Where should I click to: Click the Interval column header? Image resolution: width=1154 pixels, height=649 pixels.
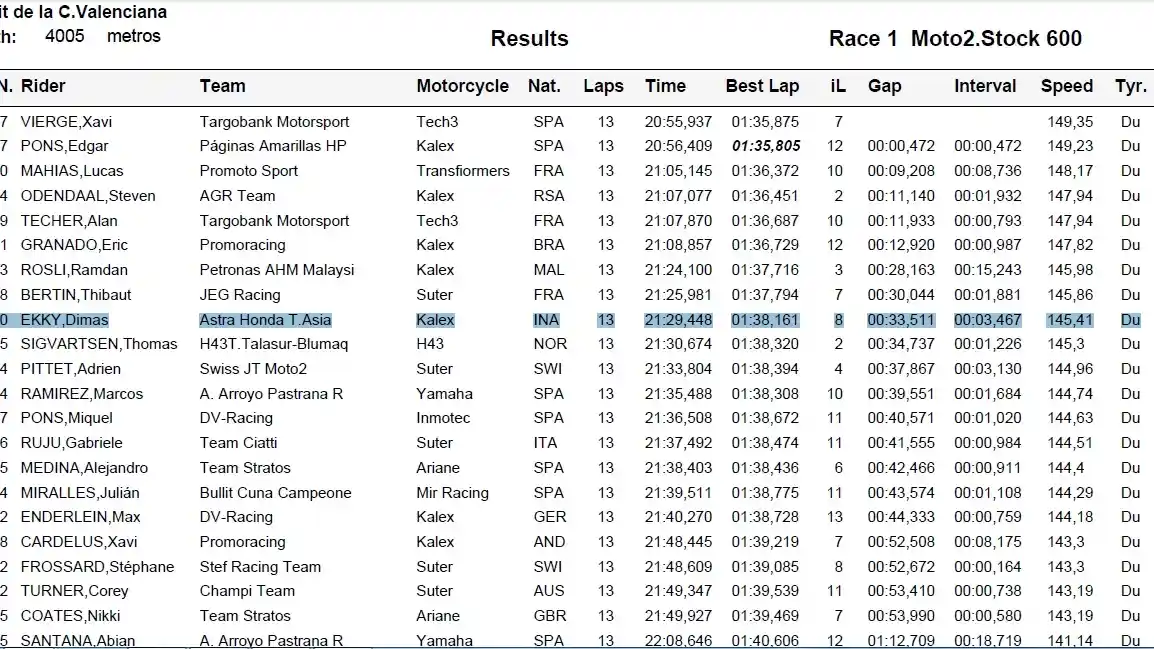click(985, 86)
